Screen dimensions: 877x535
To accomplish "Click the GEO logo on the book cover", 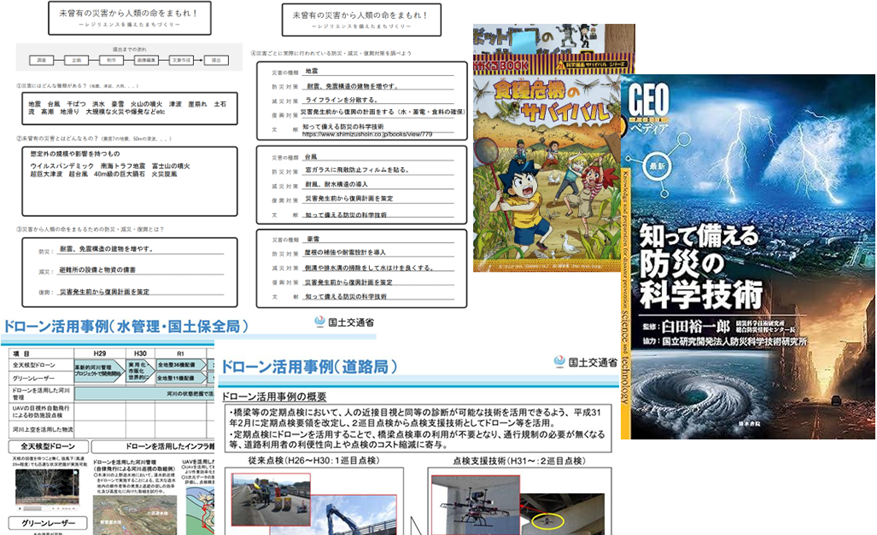I will pyautogui.click(x=648, y=99).
